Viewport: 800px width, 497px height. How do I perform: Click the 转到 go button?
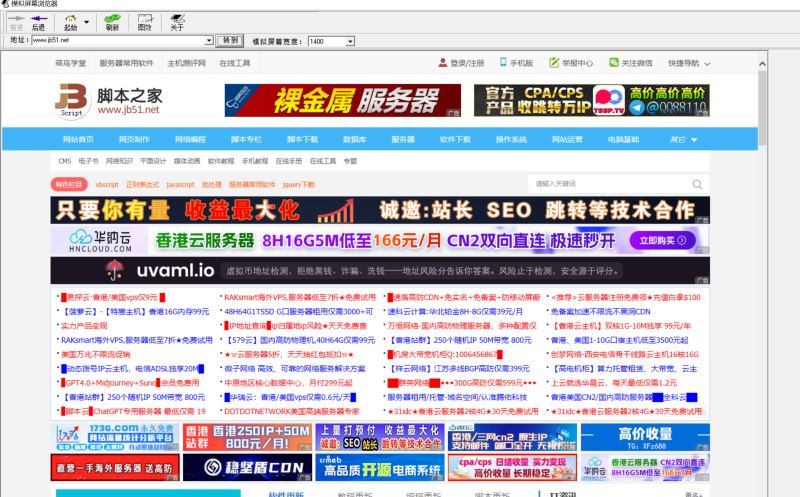click(230, 40)
